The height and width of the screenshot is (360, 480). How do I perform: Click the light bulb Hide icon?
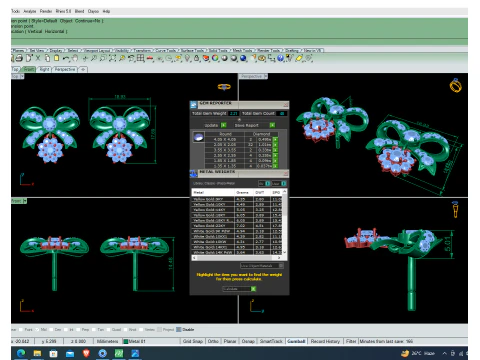pos(187,58)
